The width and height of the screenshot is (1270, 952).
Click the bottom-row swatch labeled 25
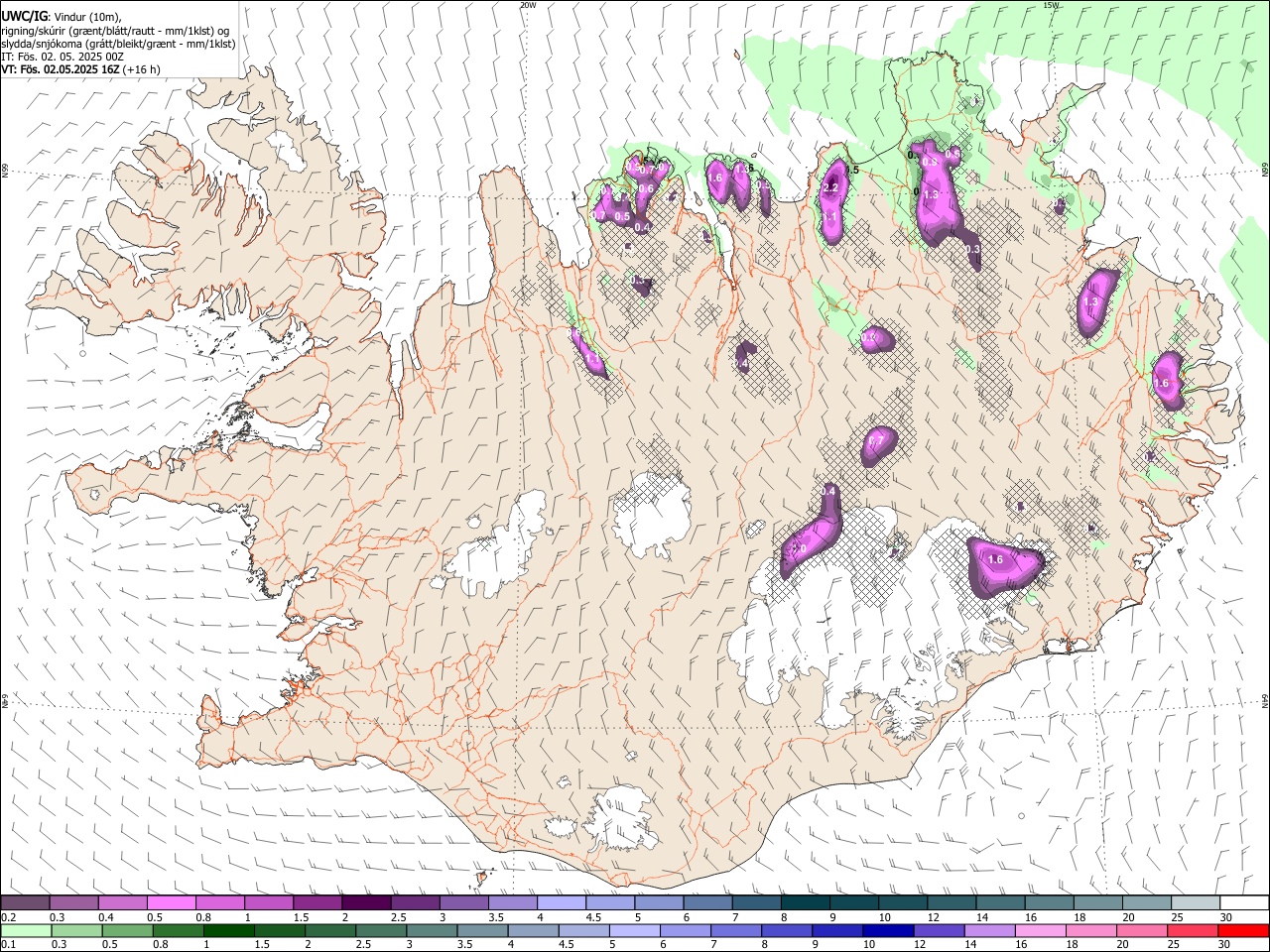click(1194, 930)
